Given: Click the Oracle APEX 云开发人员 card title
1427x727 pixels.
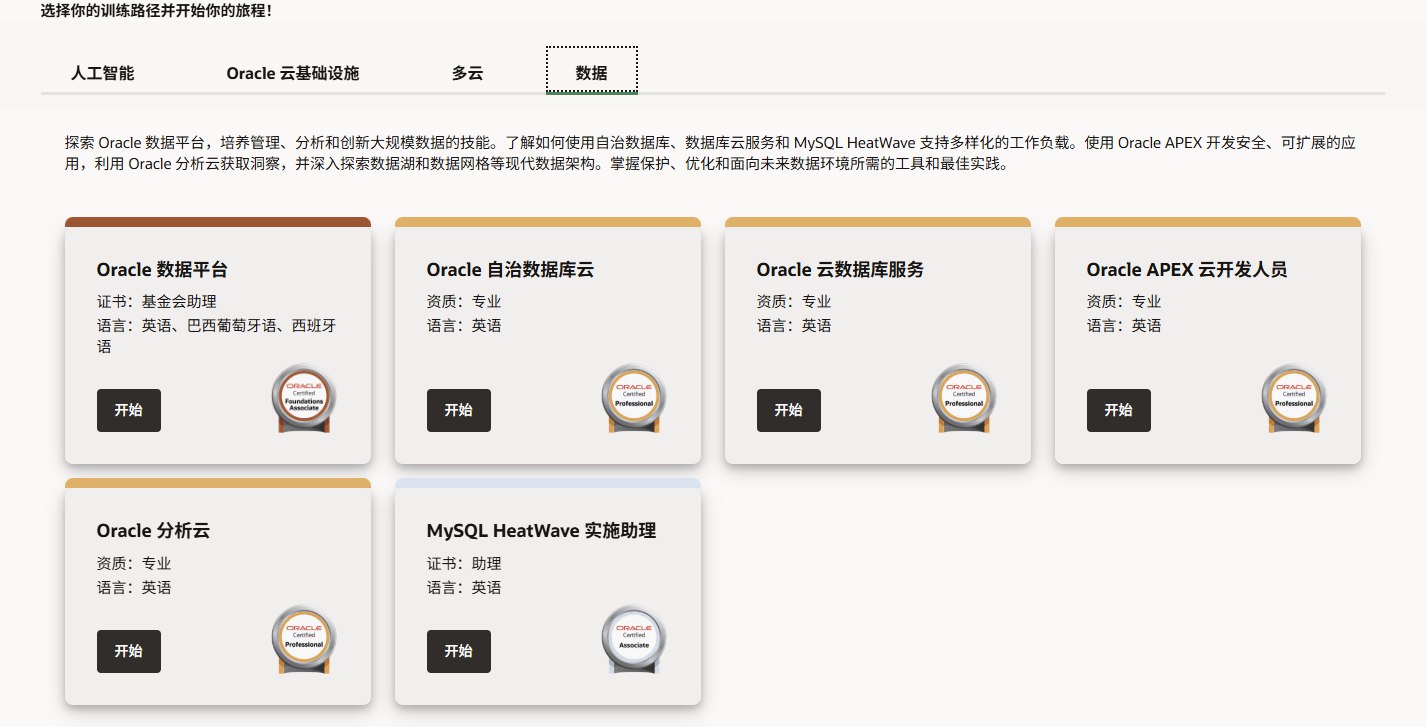Looking at the screenshot, I should click(1186, 270).
